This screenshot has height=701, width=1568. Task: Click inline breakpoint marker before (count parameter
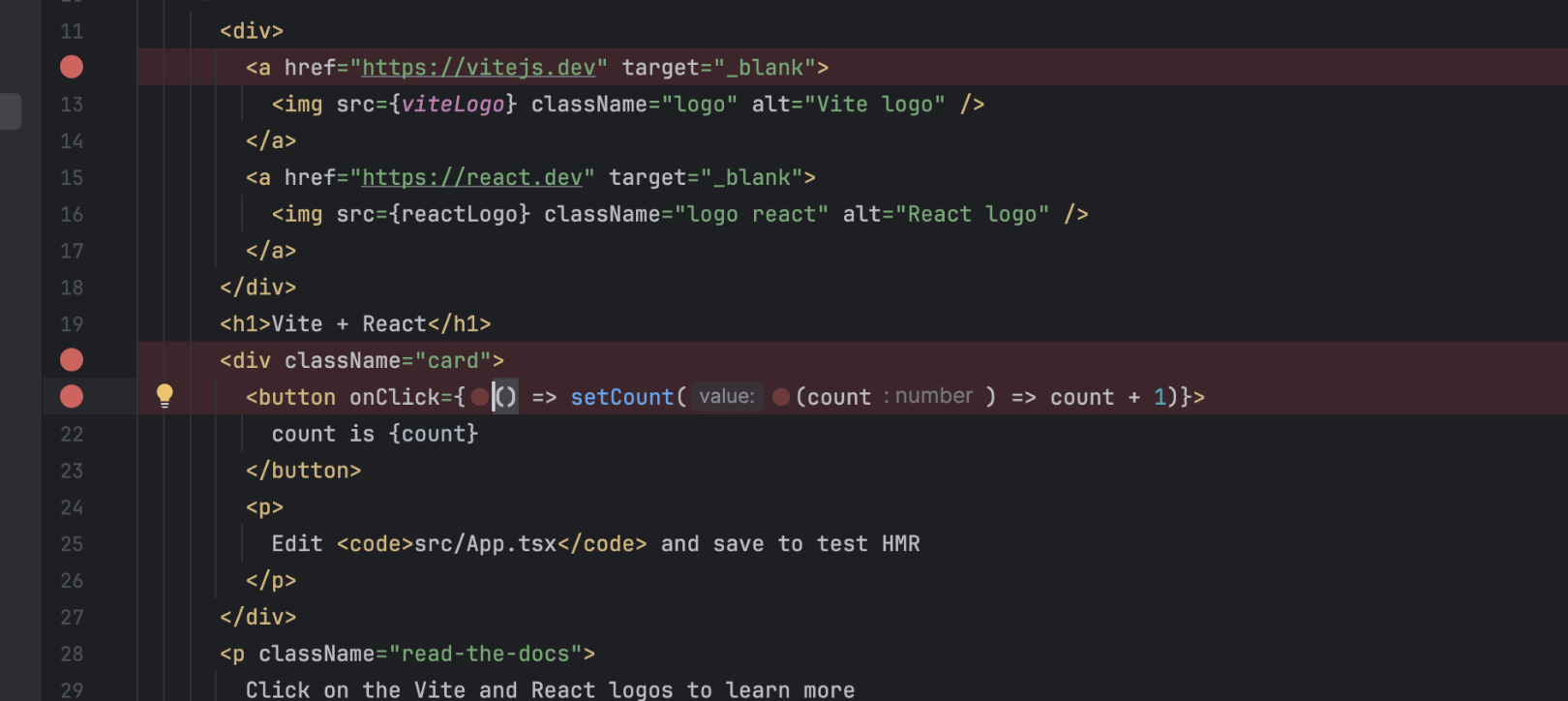(781, 397)
